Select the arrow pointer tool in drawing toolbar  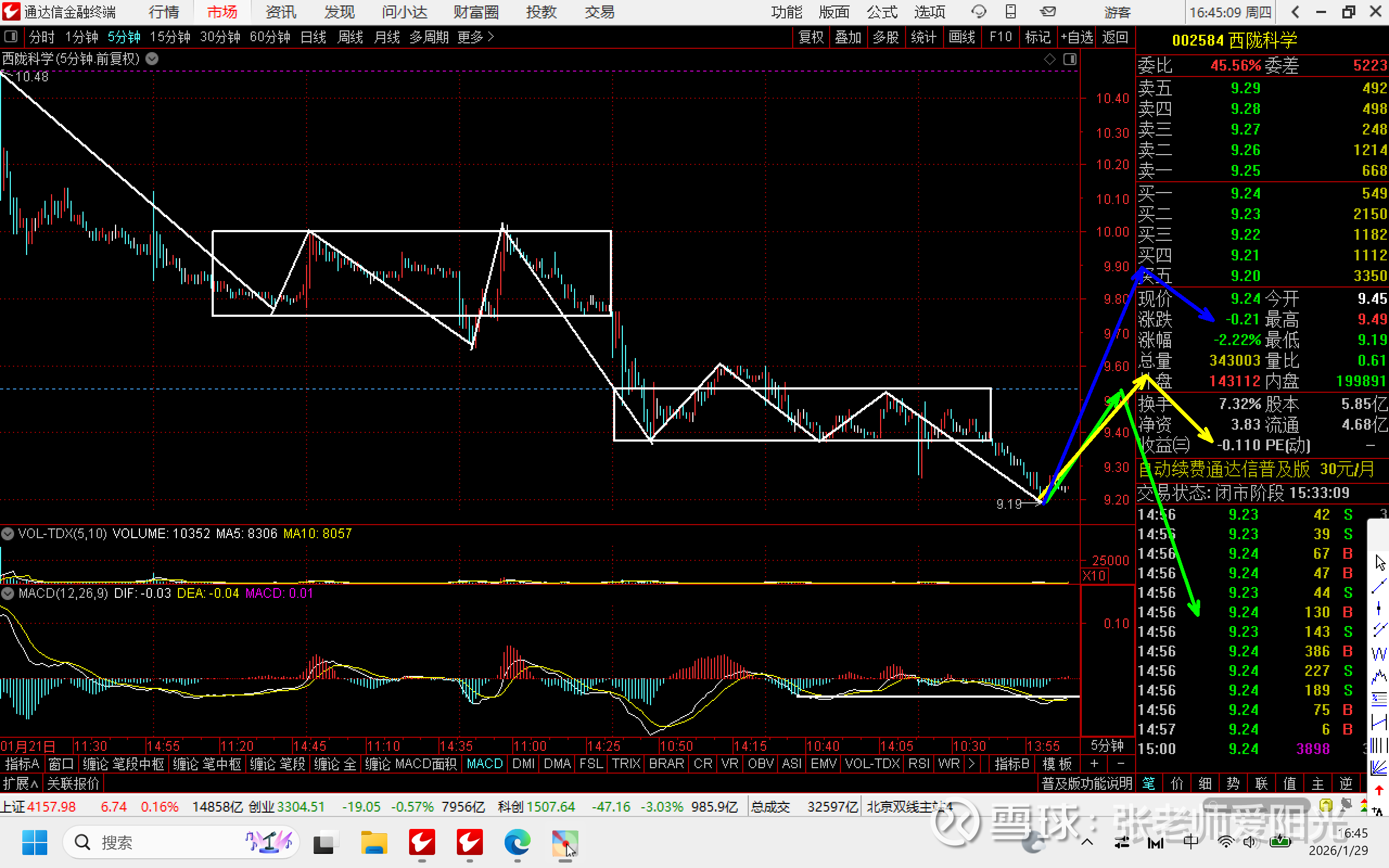click(1380, 563)
